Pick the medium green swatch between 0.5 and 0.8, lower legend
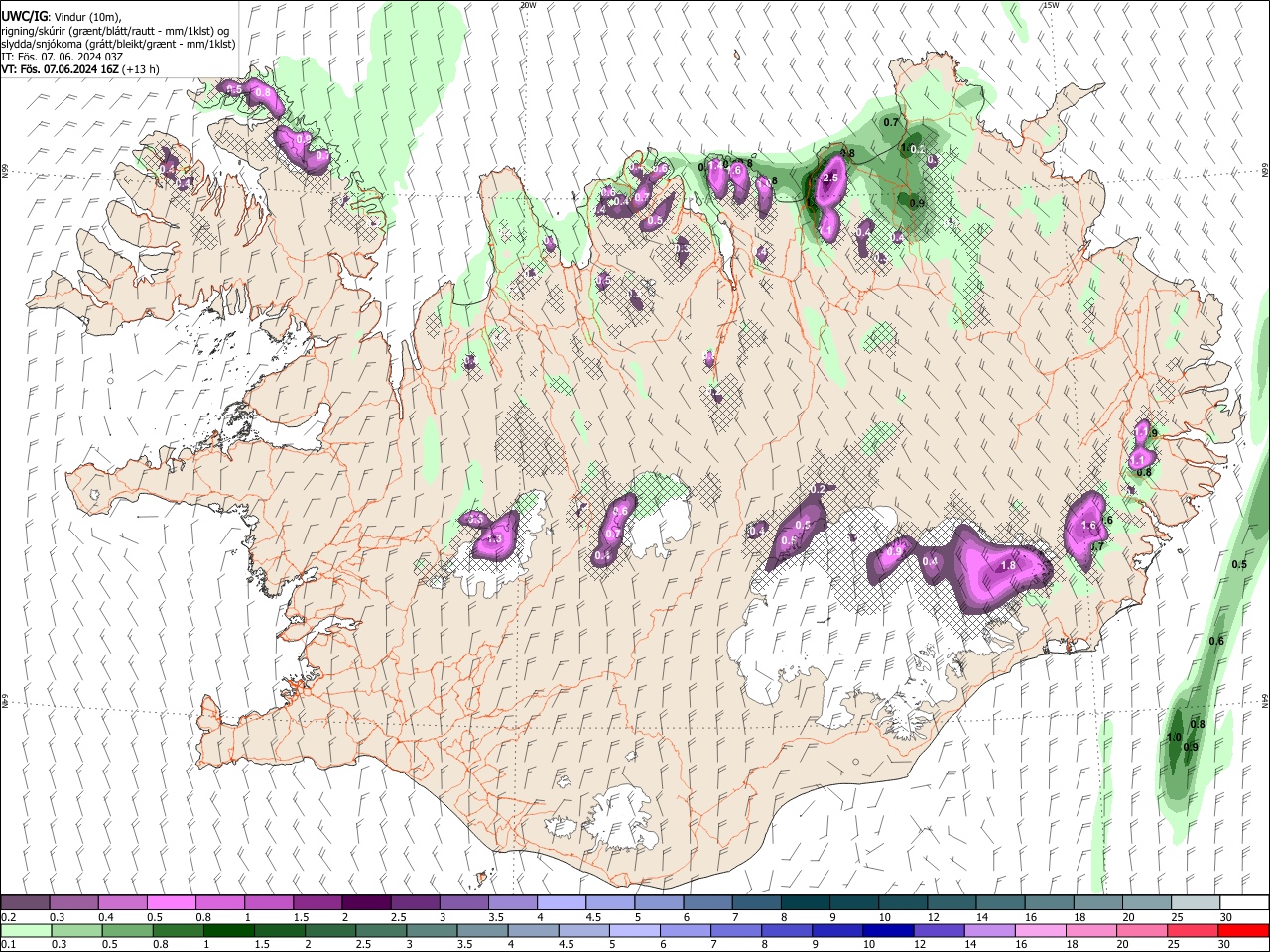The width and height of the screenshot is (1270, 952). tap(127, 930)
